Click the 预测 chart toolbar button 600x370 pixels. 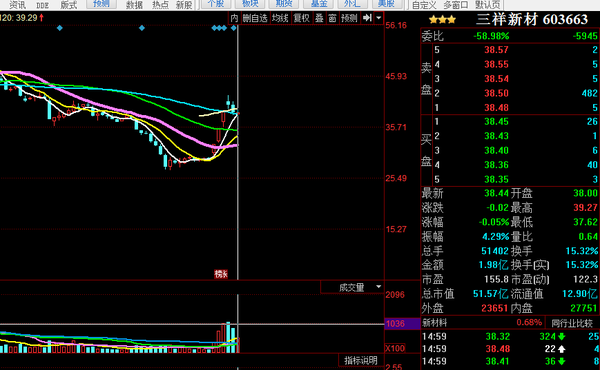[x=349, y=18]
